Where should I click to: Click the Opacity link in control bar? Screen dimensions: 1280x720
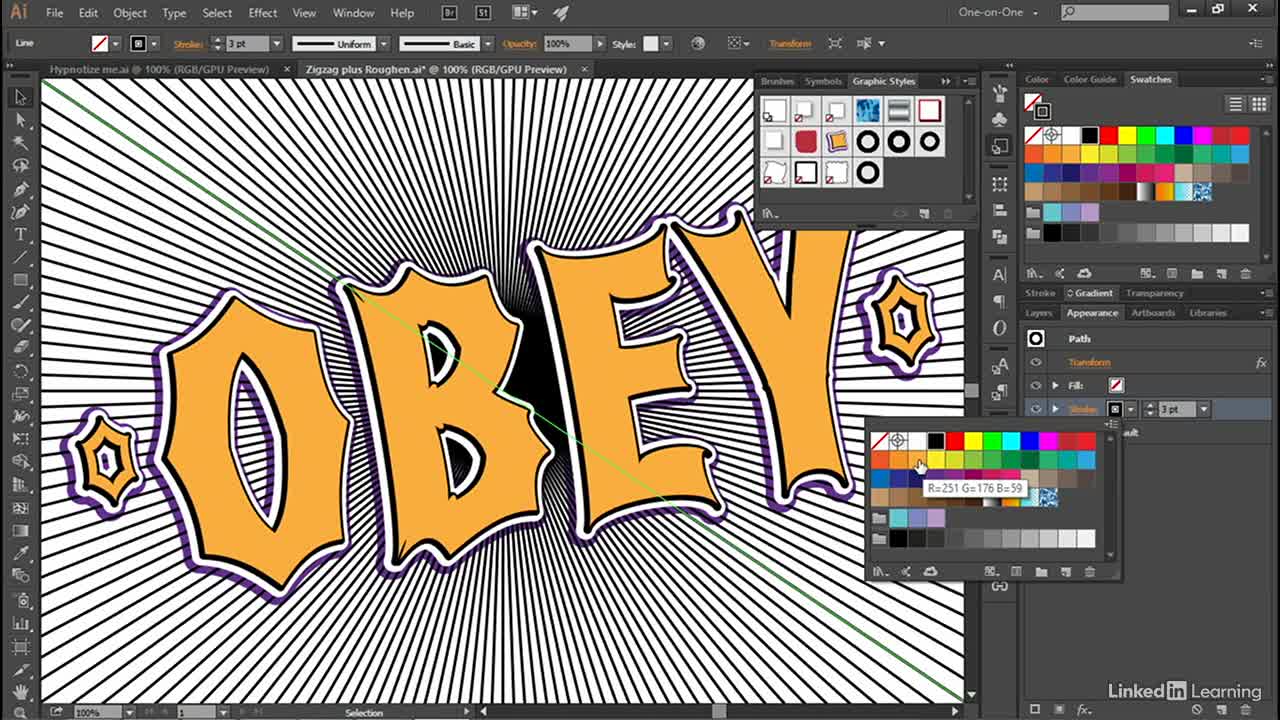pyautogui.click(x=519, y=44)
